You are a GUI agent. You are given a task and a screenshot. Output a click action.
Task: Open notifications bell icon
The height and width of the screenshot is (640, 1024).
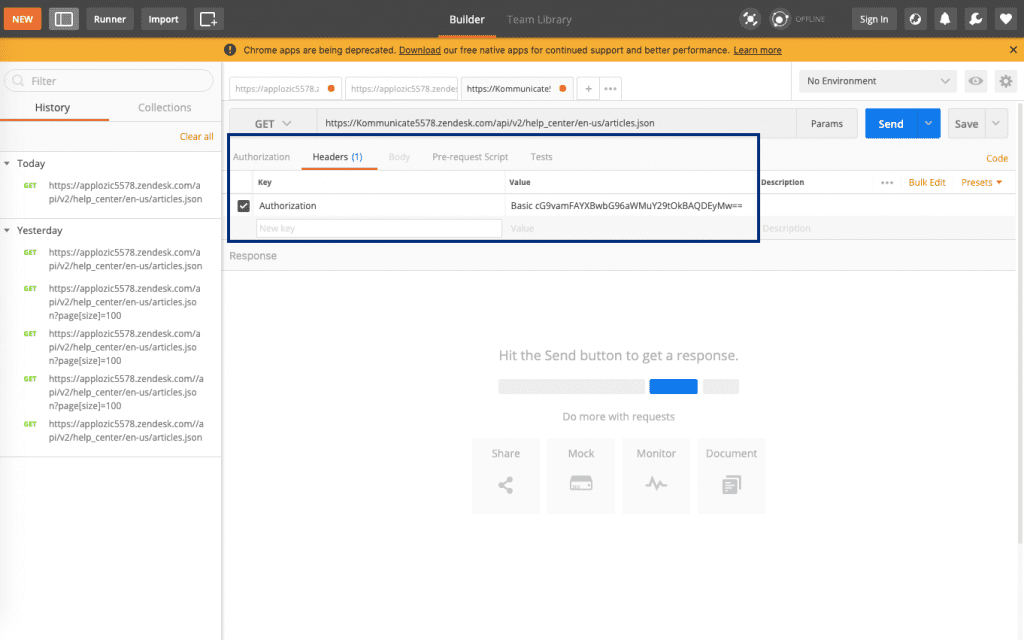pos(945,19)
